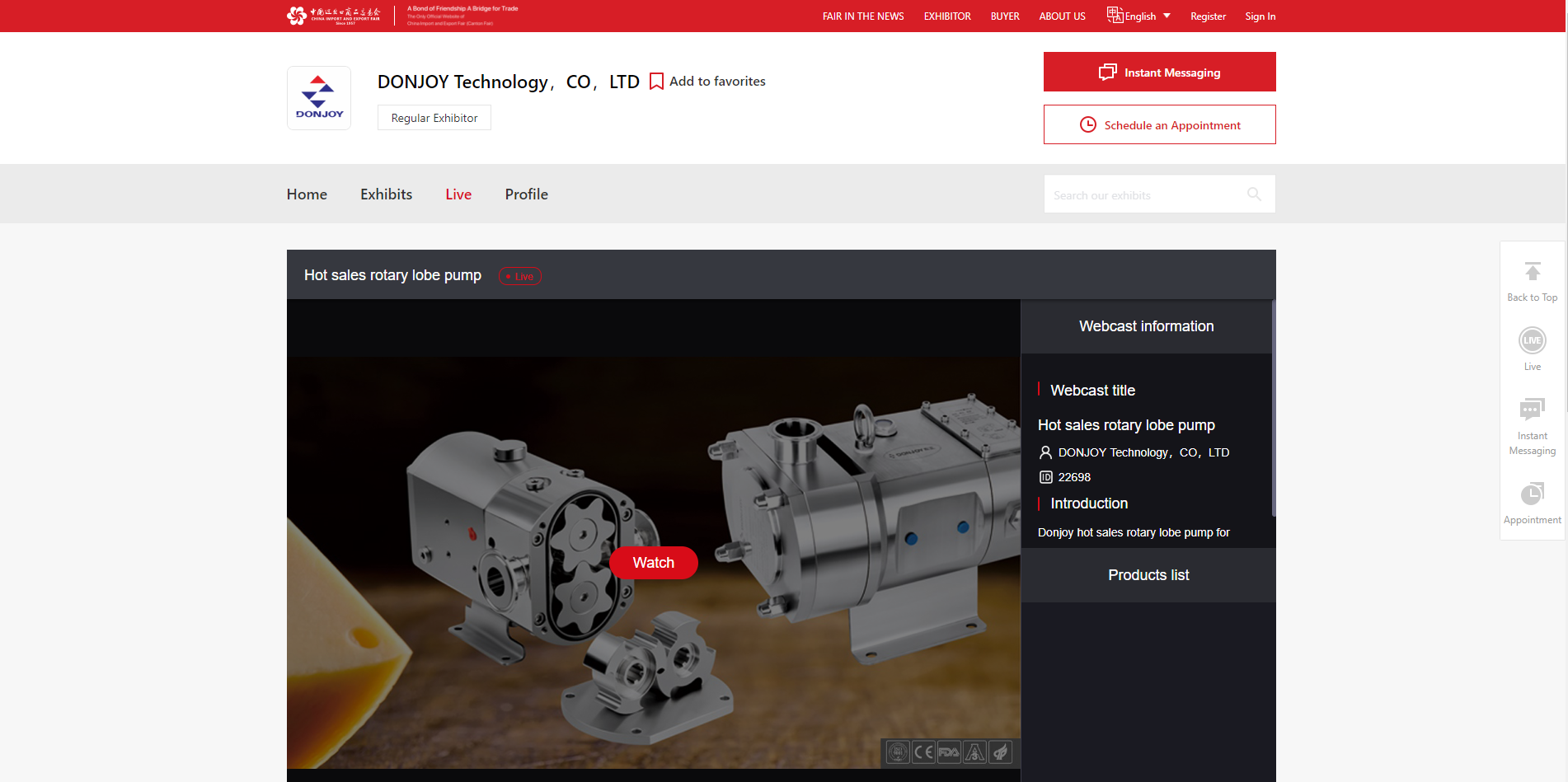The image size is (1568, 782).
Task: Open FAIR IN THE NEWS menu
Action: 862,16
